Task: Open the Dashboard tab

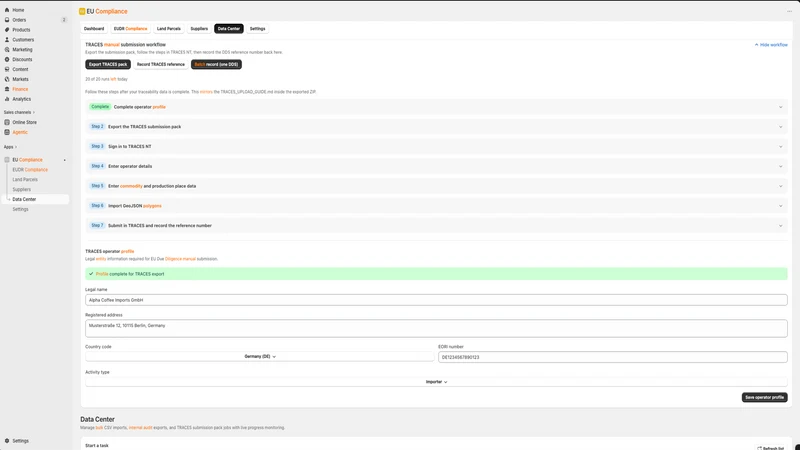Action: pos(94,29)
